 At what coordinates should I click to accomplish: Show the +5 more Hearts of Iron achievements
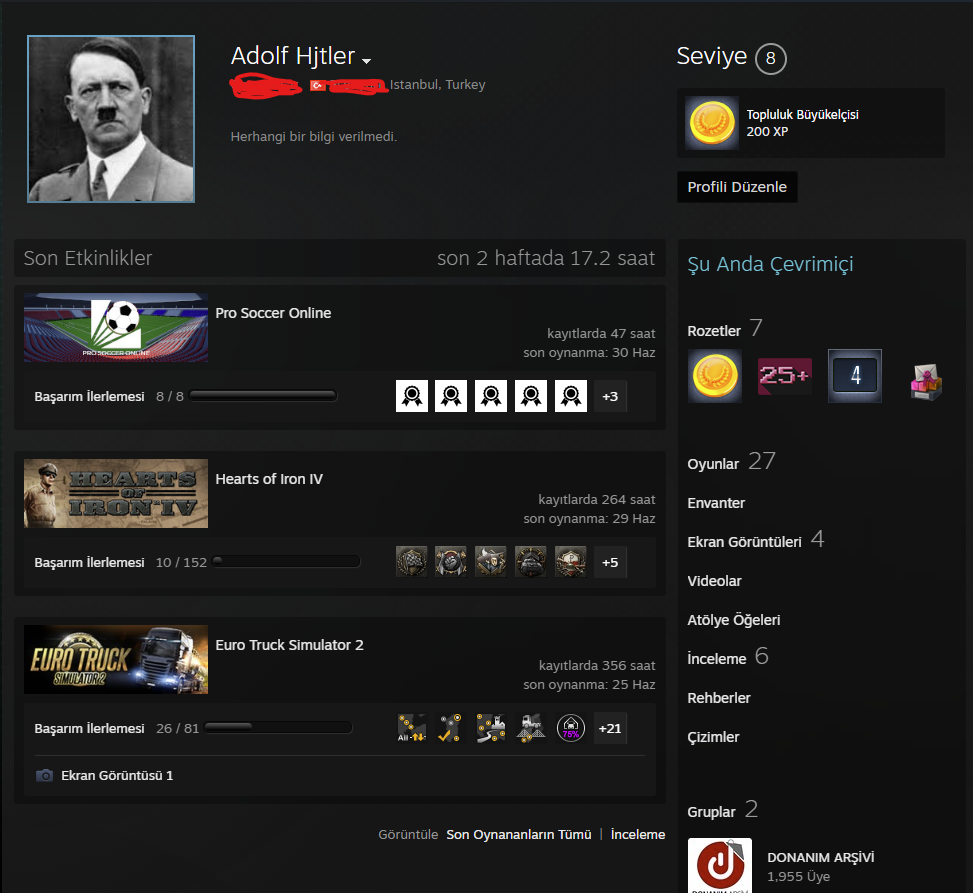(610, 562)
